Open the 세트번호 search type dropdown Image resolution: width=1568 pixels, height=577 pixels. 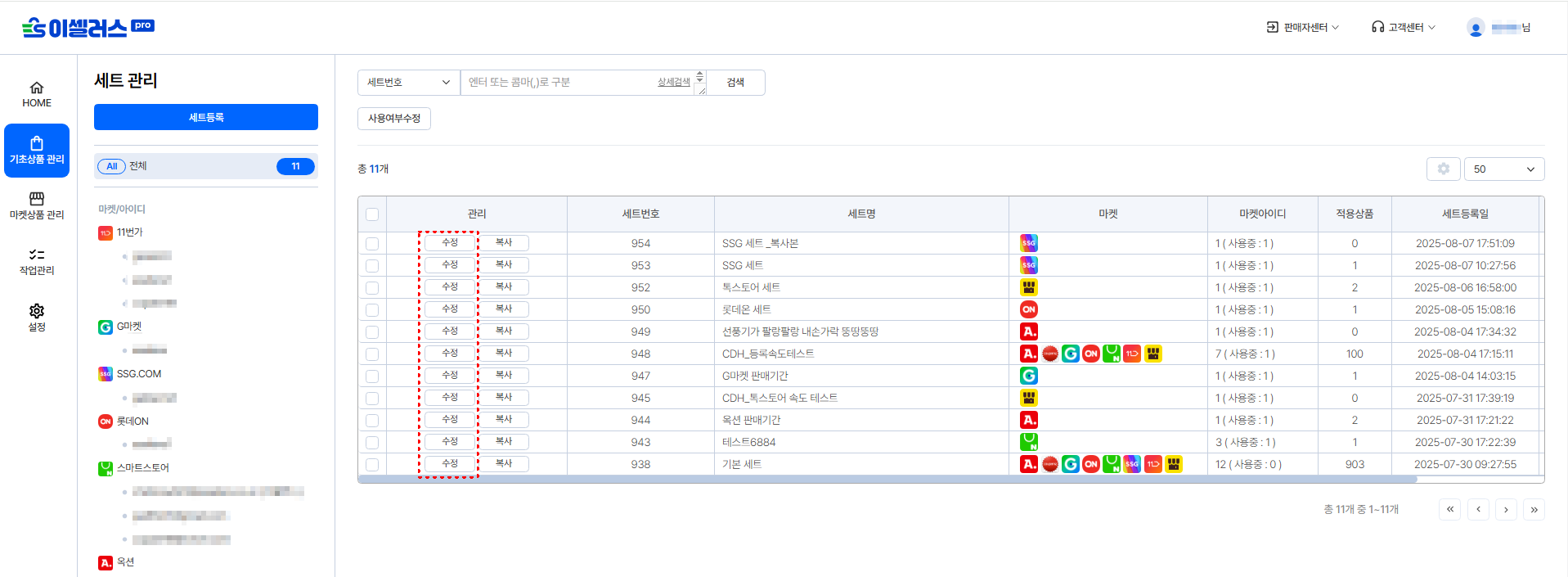(409, 82)
